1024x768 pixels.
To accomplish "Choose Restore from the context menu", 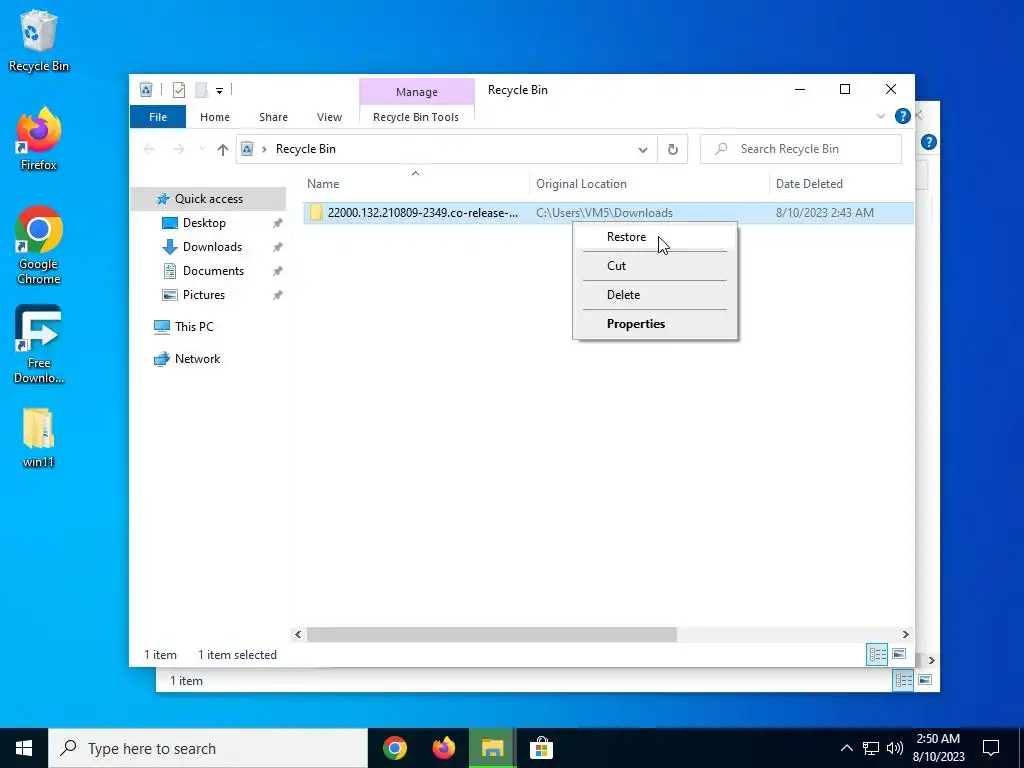I will point(655,237).
